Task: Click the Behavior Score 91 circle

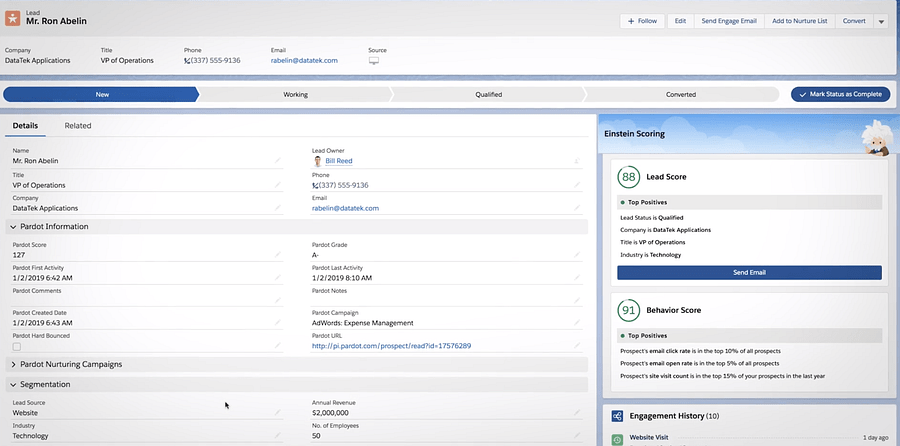Action: [629, 310]
